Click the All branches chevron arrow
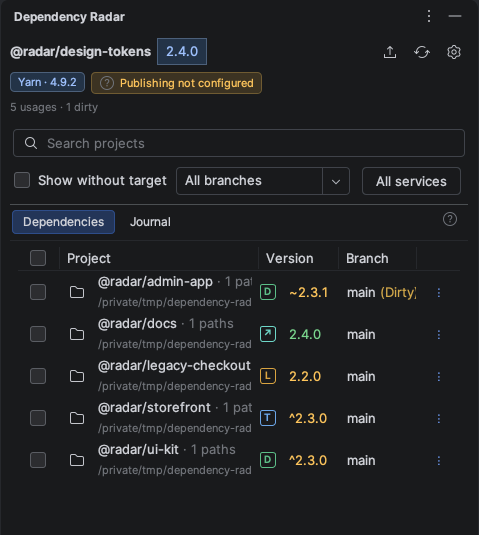The width and height of the screenshot is (479, 535). pyautogui.click(x=336, y=181)
